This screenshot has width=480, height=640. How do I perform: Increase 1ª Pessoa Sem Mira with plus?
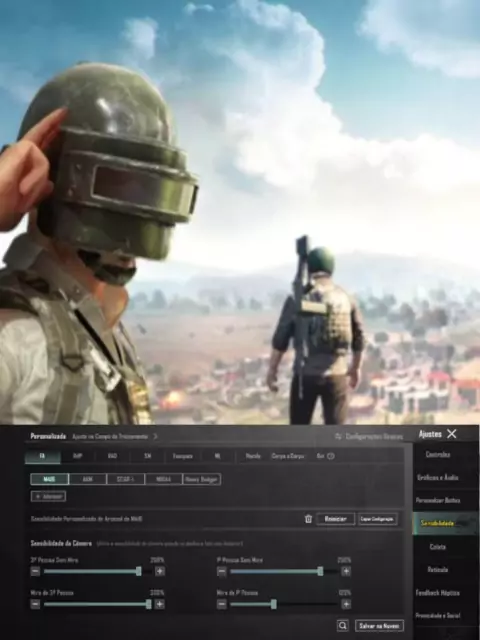(x=346, y=571)
